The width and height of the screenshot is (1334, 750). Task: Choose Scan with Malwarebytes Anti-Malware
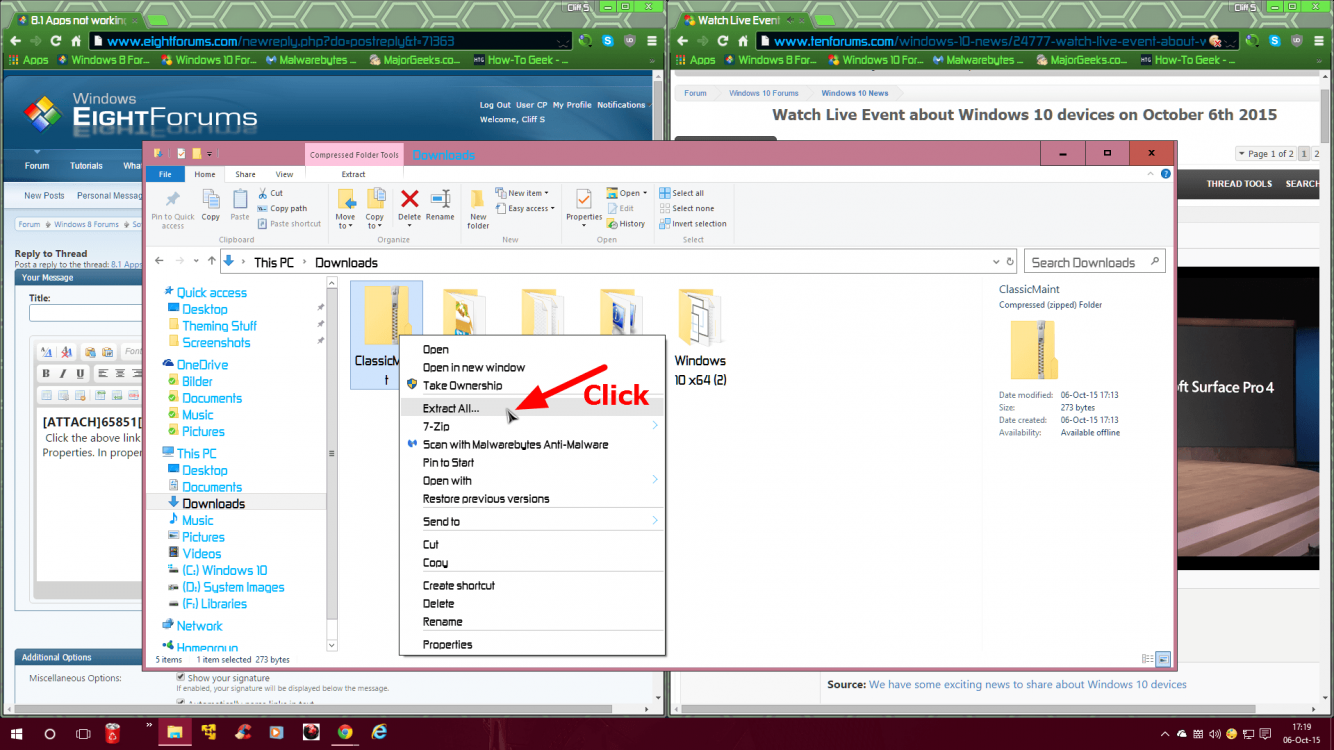point(532,444)
